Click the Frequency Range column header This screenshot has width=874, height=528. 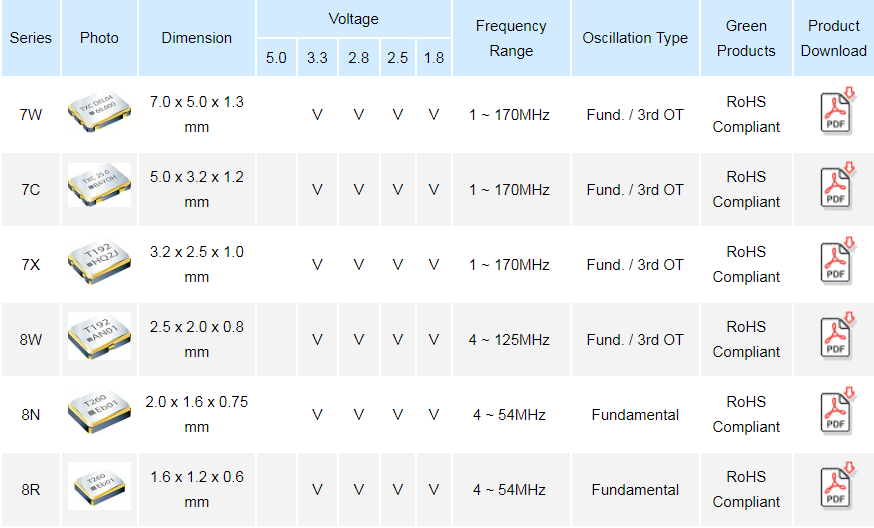tap(511, 38)
